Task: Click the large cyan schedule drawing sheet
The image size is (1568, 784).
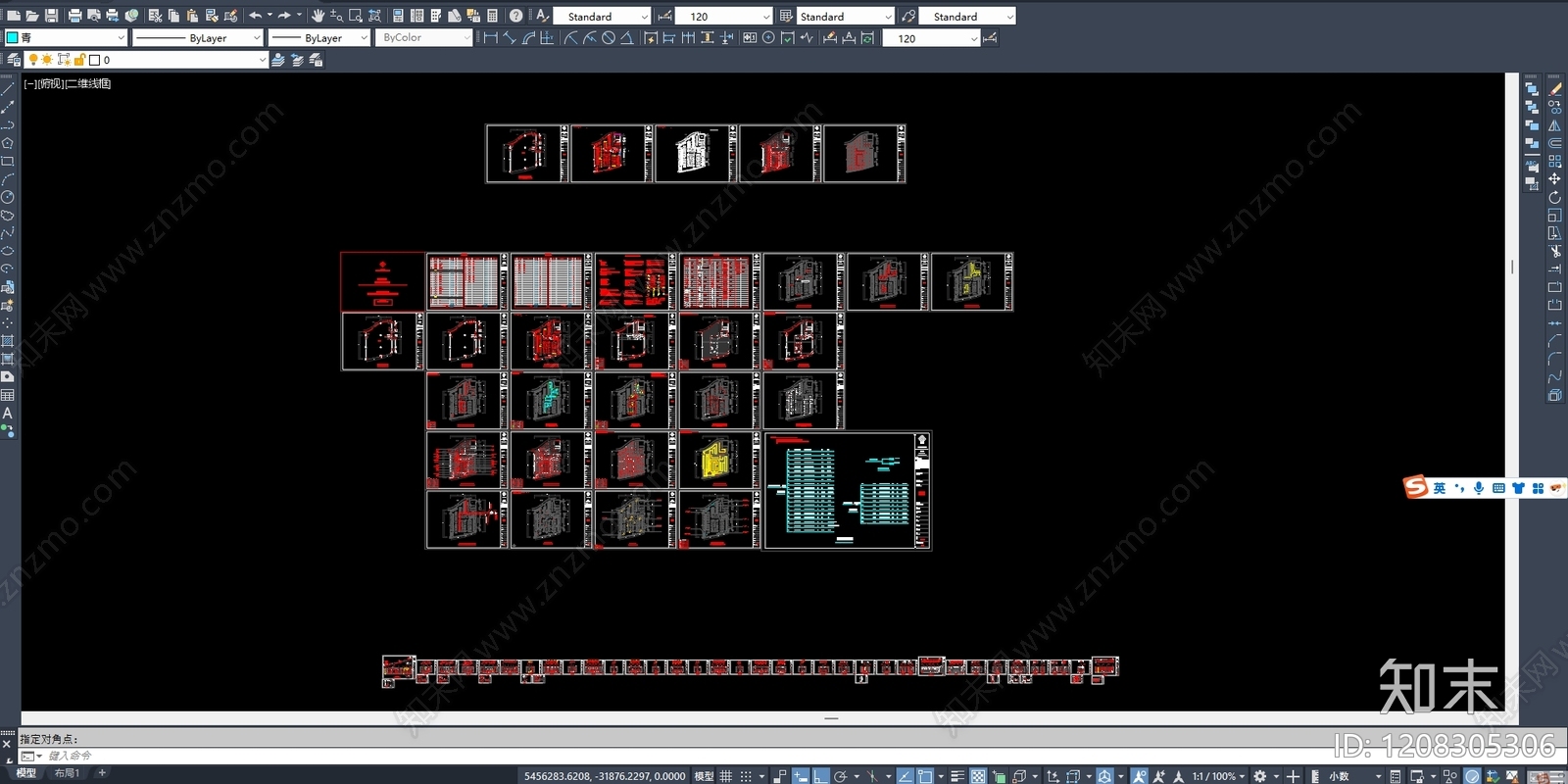Action: pos(847,491)
